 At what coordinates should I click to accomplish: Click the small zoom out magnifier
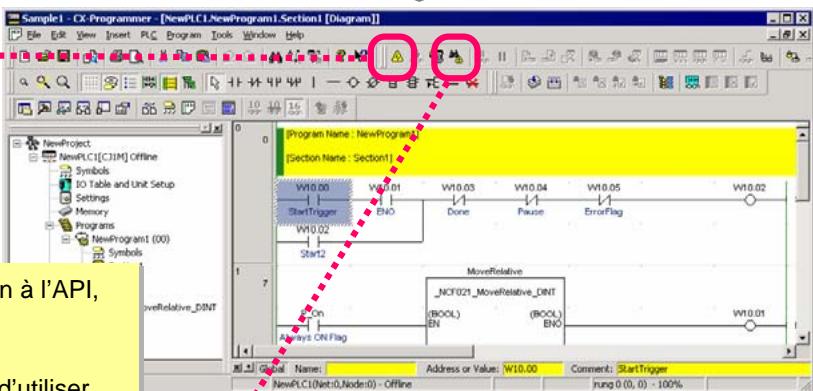(x=24, y=82)
